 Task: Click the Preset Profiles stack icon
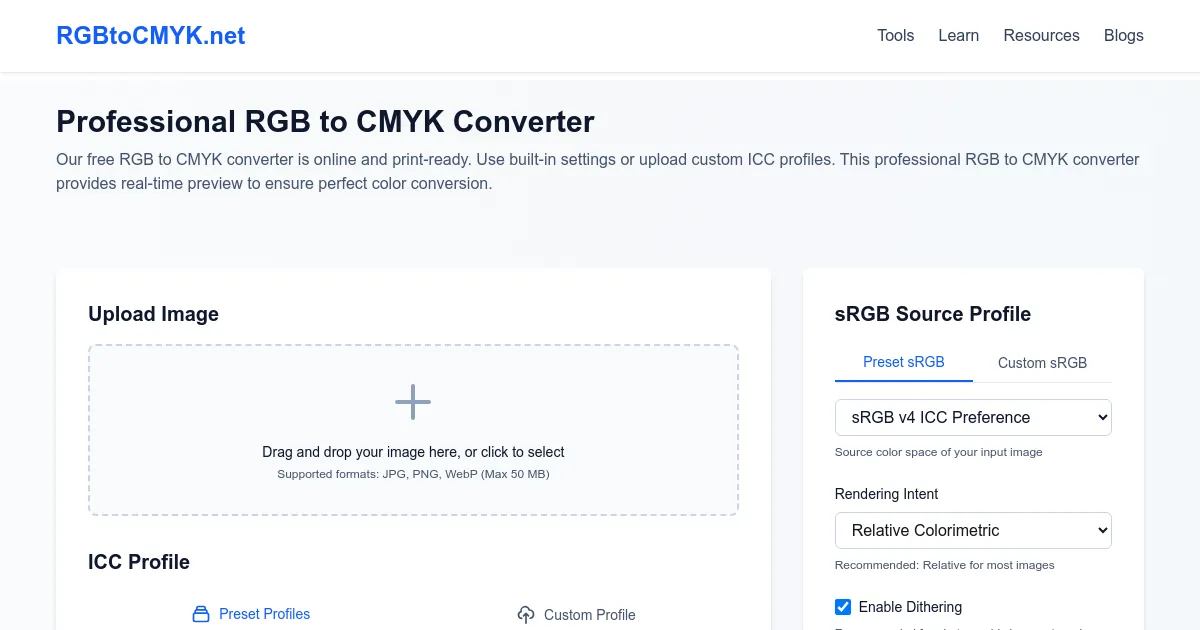click(201, 614)
